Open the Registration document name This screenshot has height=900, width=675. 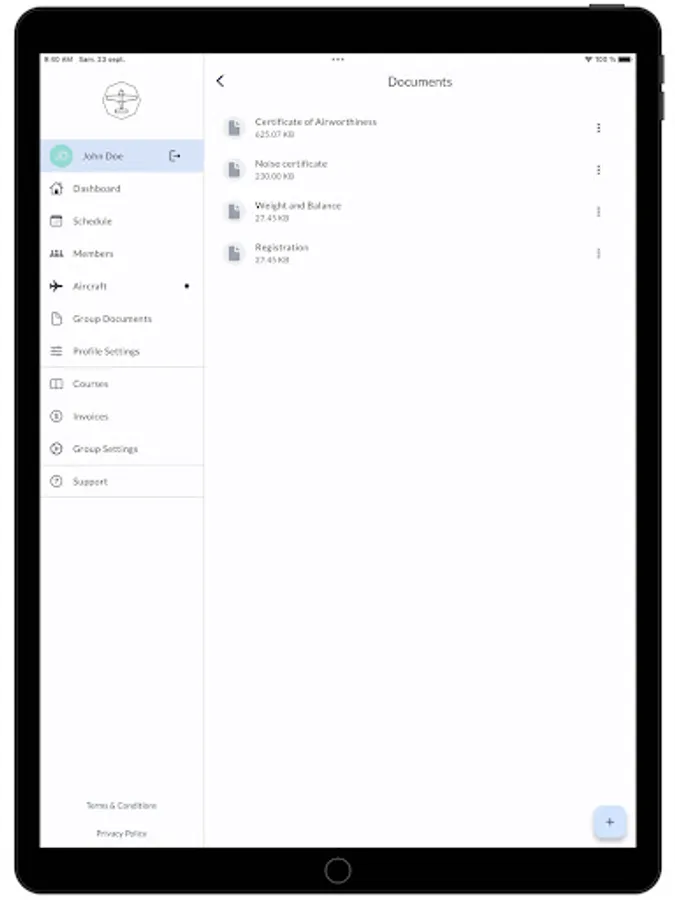[x=281, y=247]
